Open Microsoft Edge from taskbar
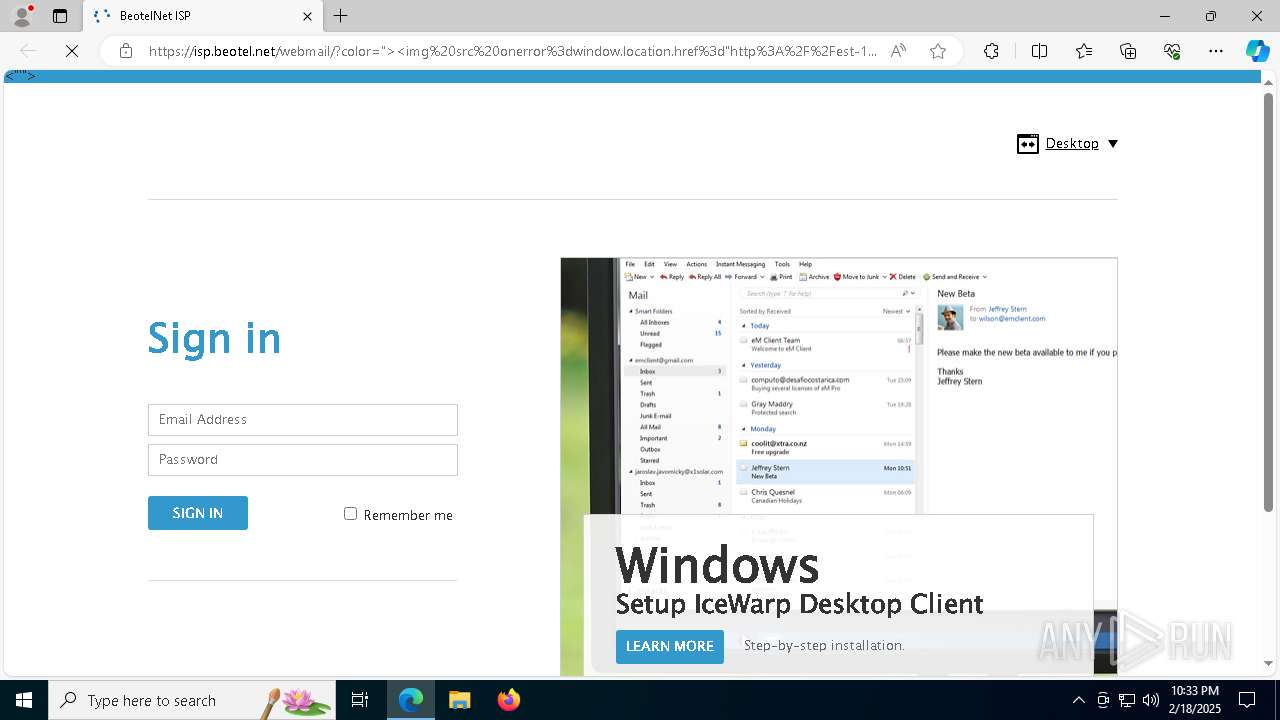Screen dimensions: 1280x720 pyautogui.click(x=411, y=700)
